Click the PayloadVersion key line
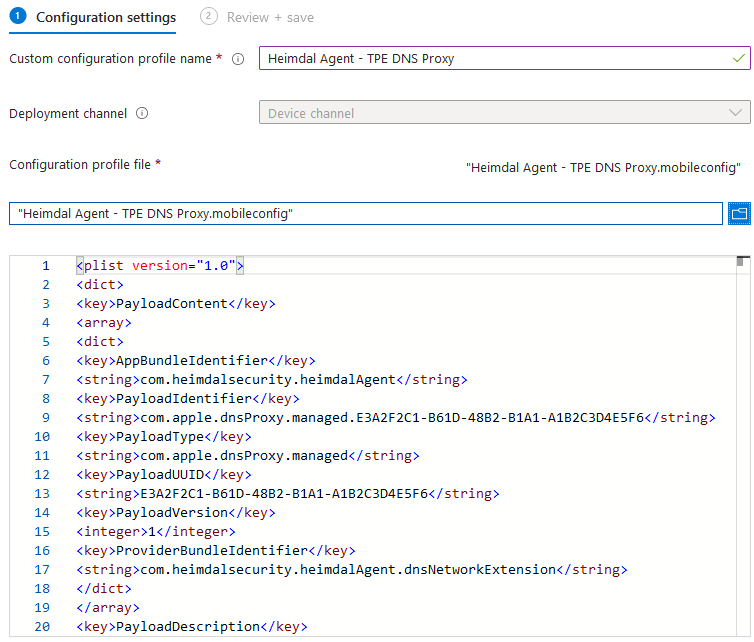Screen dimensions: 754x642 [176, 513]
